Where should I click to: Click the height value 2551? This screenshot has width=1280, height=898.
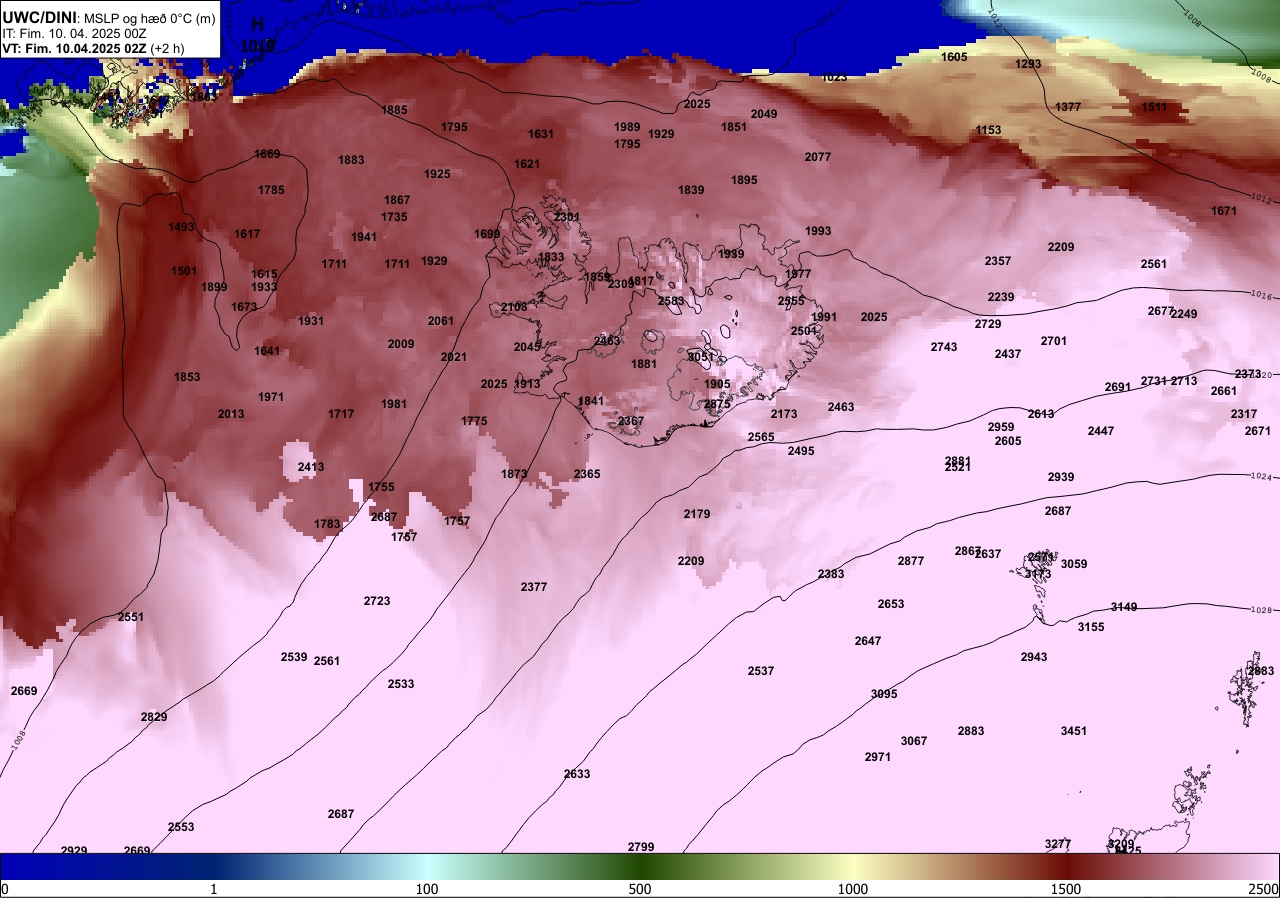[x=131, y=617]
